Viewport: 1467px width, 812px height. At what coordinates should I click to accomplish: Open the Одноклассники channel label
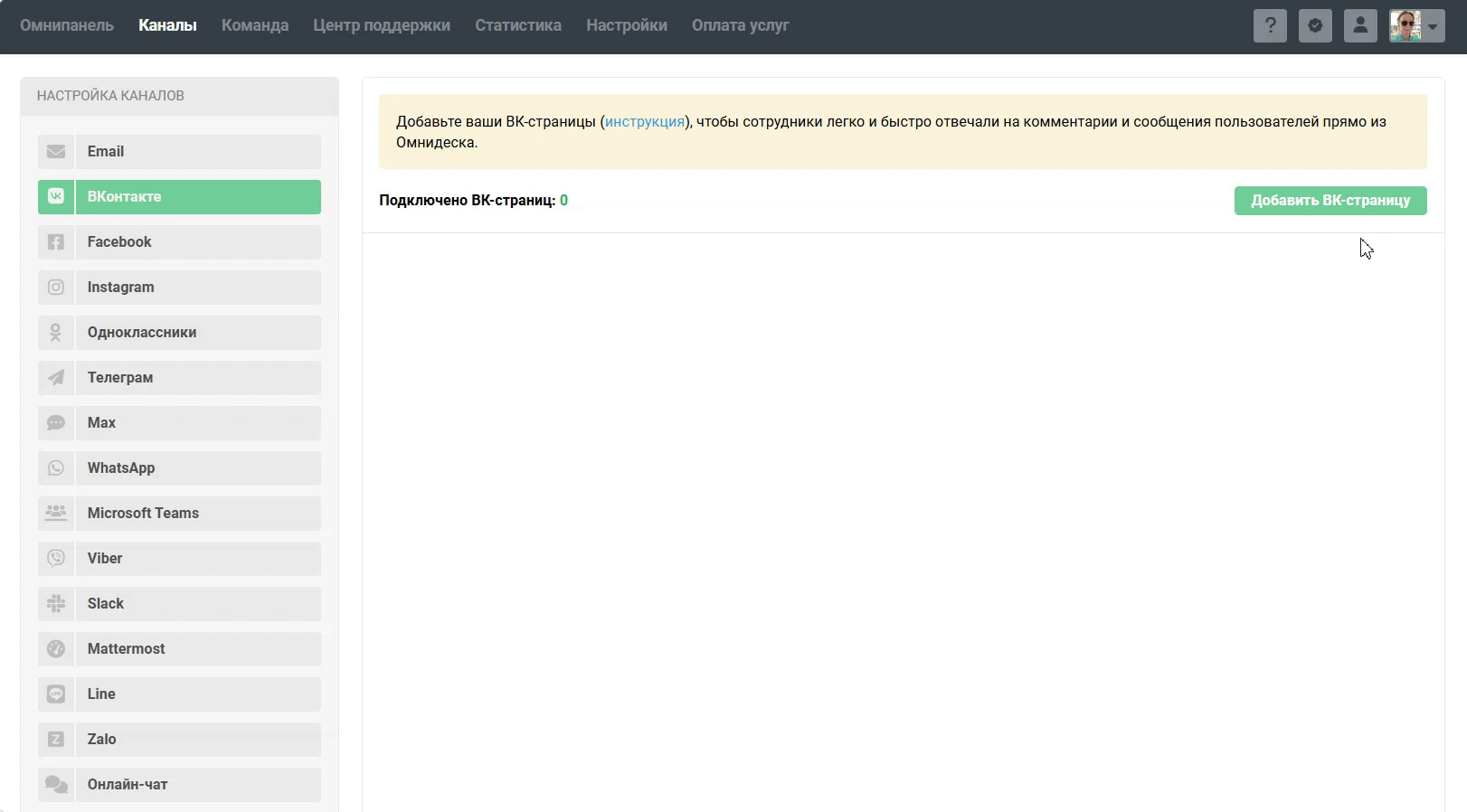142,333
